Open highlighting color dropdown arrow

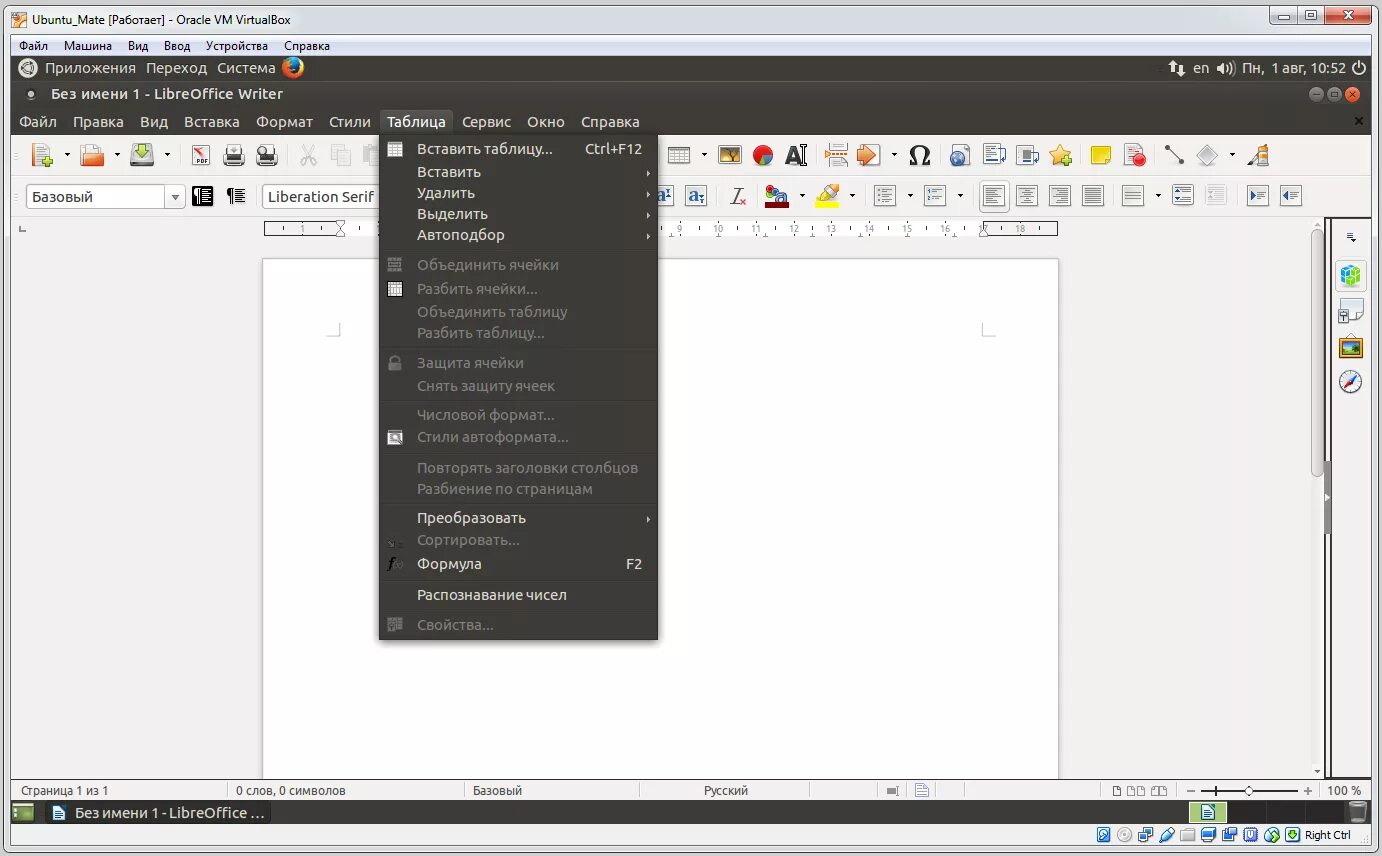click(x=852, y=196)
